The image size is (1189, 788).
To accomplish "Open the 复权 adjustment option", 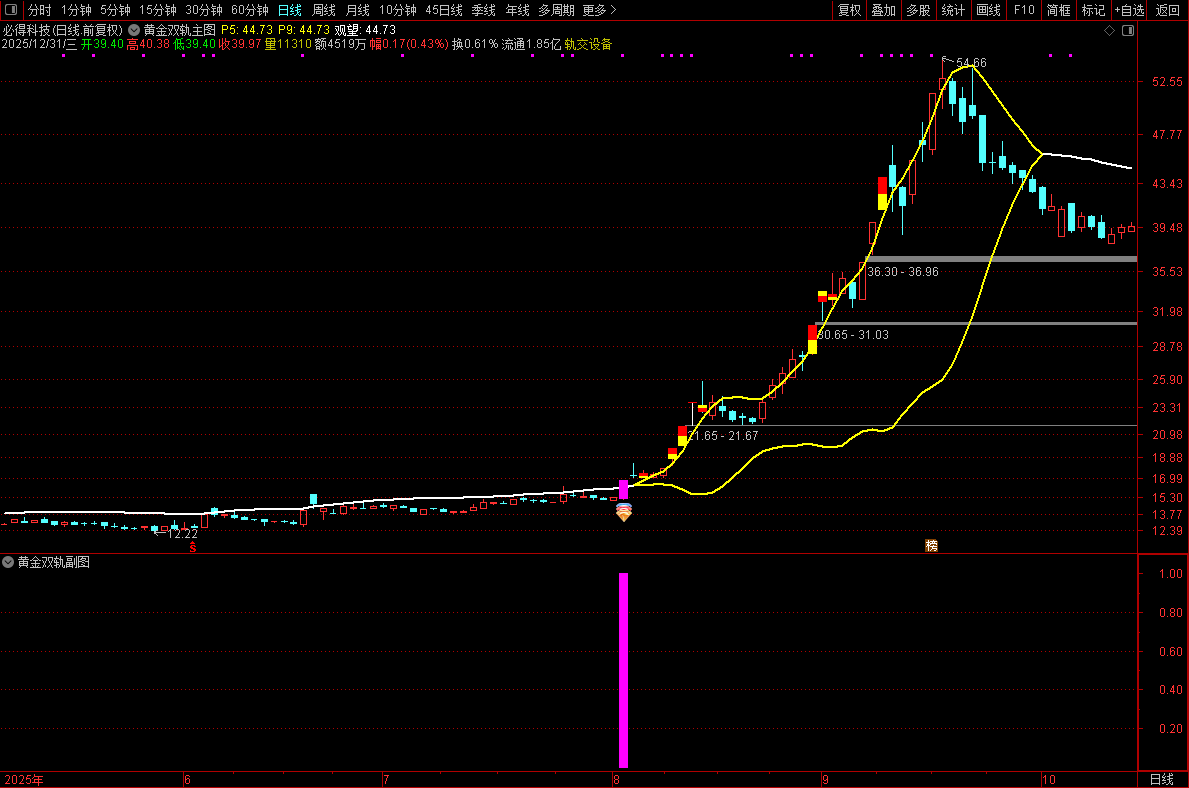I will [849, 10].
